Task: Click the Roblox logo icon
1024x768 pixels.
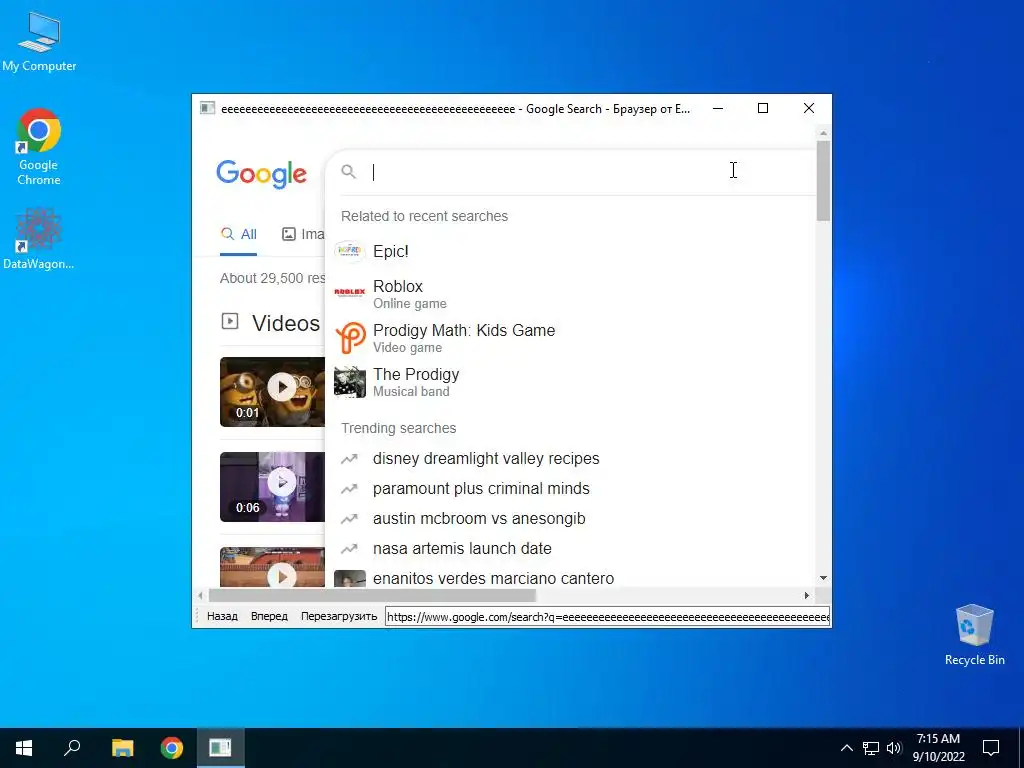Action: click(x=349, y=292)
